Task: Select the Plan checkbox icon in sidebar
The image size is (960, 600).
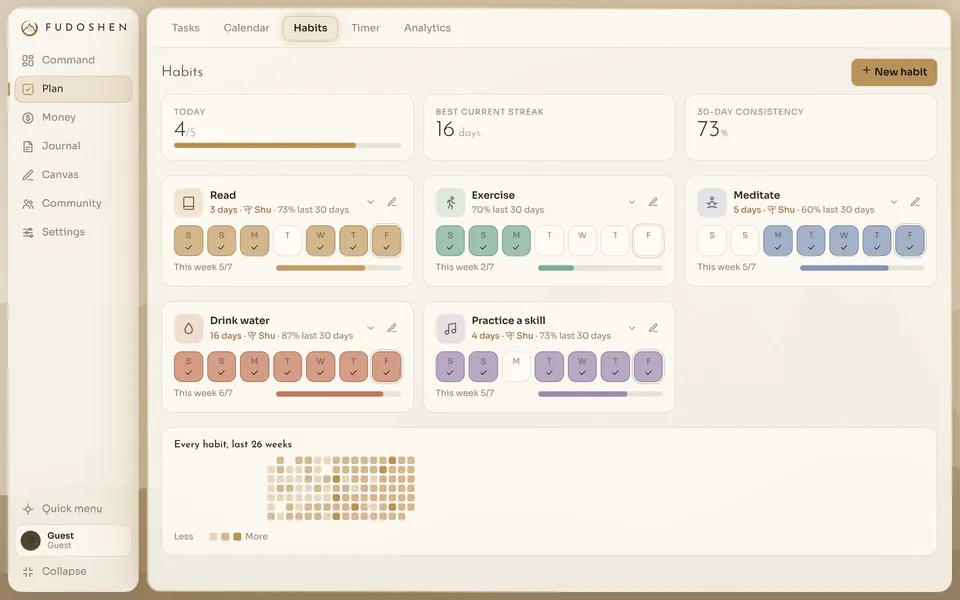Action: [28, 89]
